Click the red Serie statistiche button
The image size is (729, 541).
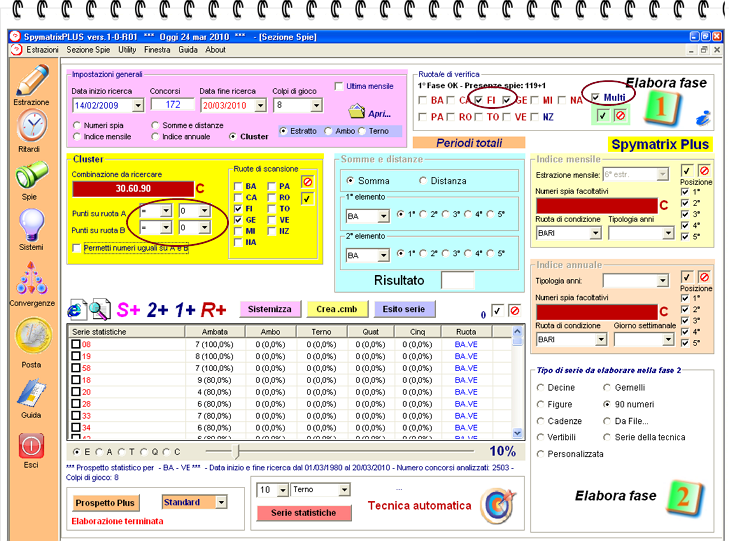[304, 513]
